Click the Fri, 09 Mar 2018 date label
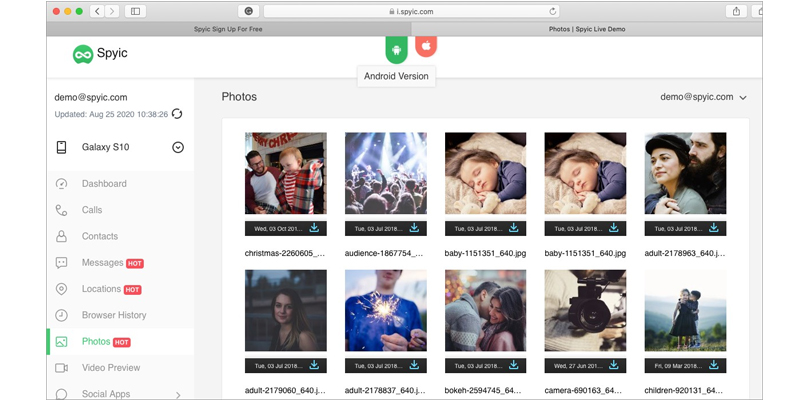The height and width of the screenshot is (400, 799). (678, 366)
